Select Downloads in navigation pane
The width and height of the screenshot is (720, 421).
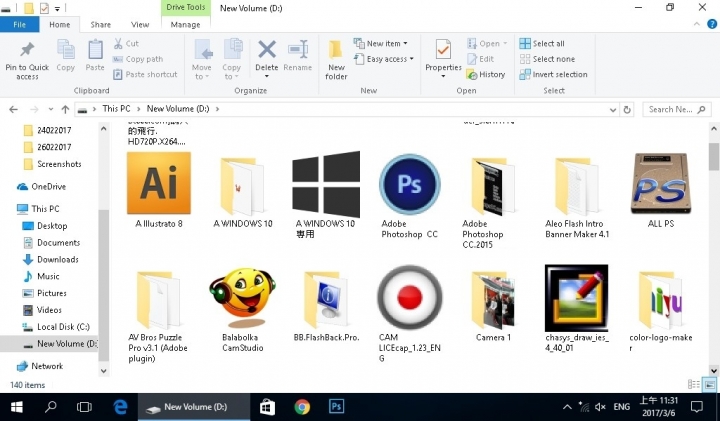coord(51,259)
